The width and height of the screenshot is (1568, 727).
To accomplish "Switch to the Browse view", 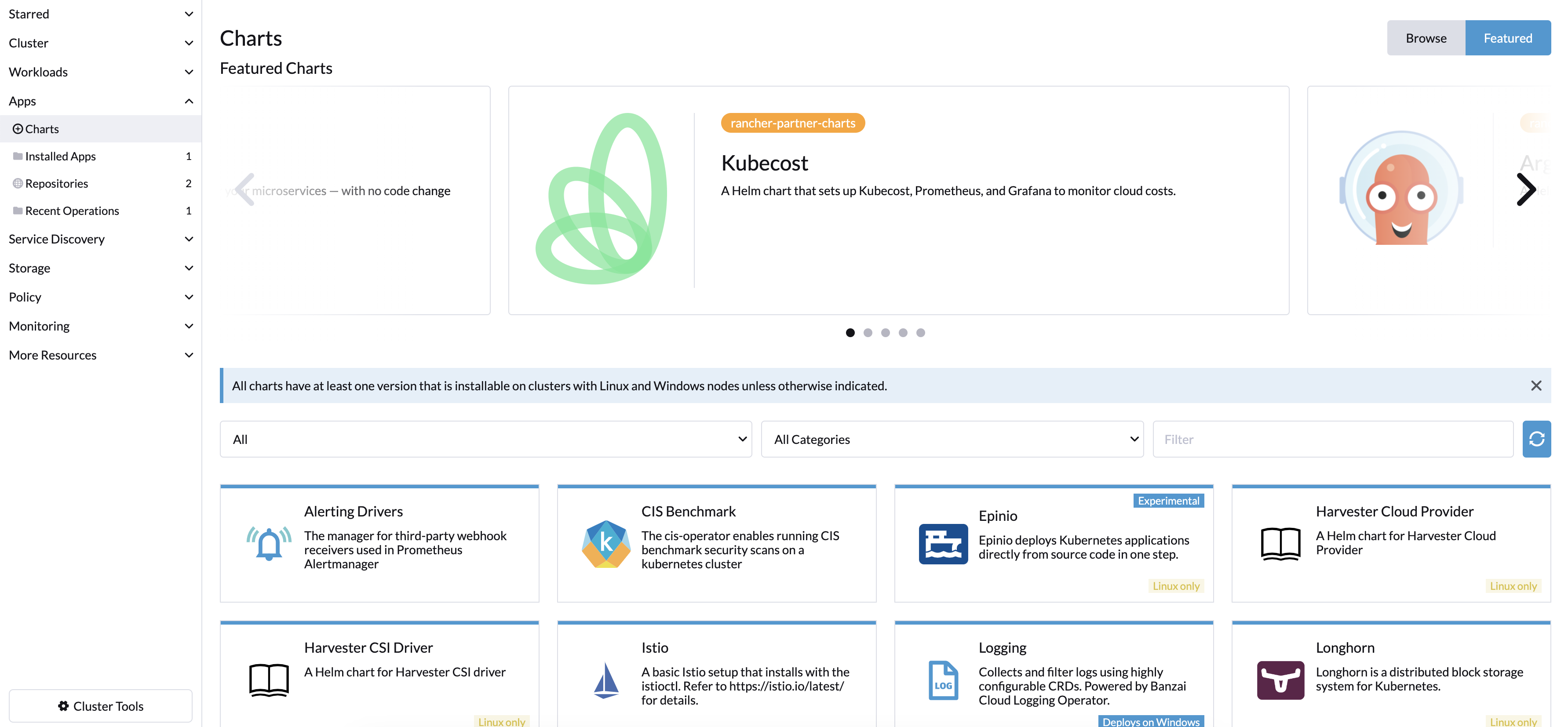I will coord(1426,38).
